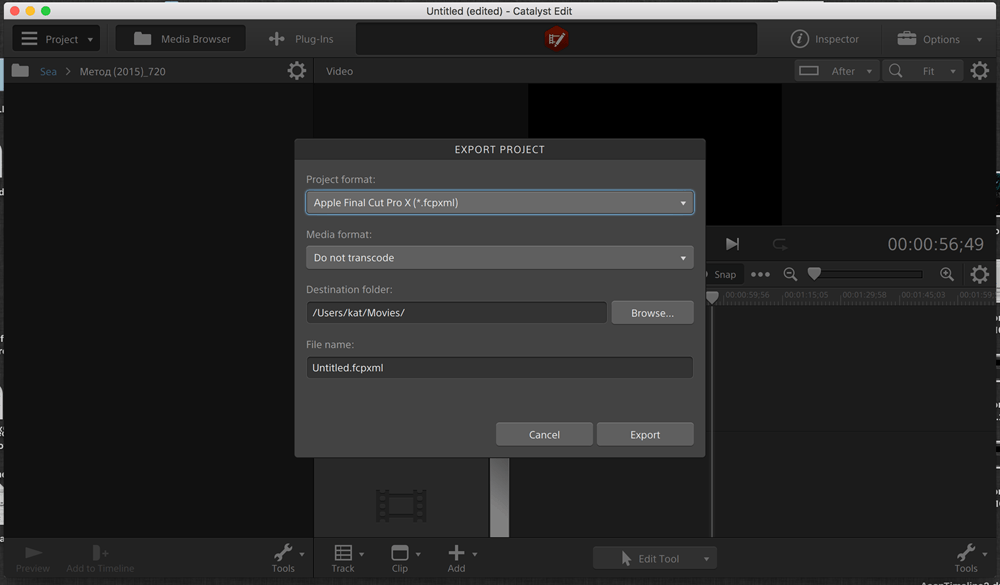The width and height of the screenshot is (1000, 585).
Task: Click the filmstrip clip placeholder thumbnail
Action: pos(401,506)
